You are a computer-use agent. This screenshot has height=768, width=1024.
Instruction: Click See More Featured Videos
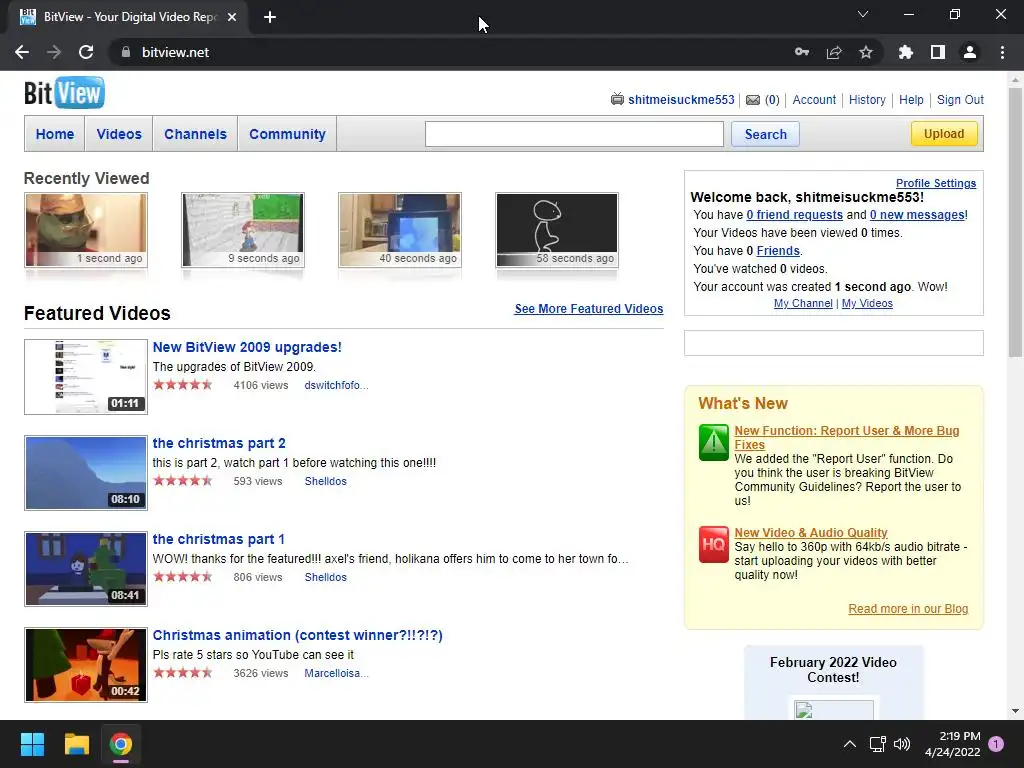588,309
